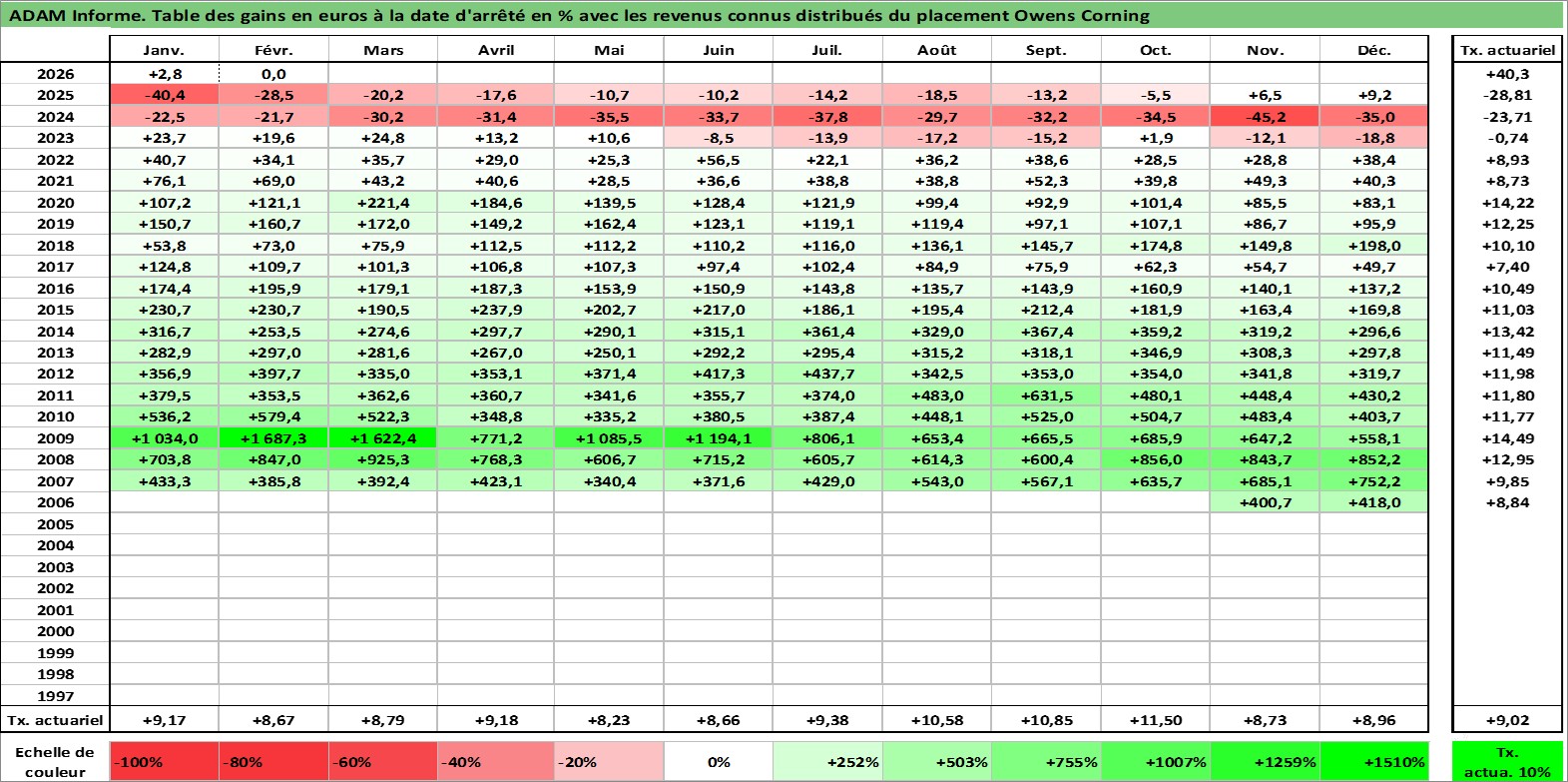Click the 0% white scale swatch
The image size is (1568, 782).
pos(719,761)
